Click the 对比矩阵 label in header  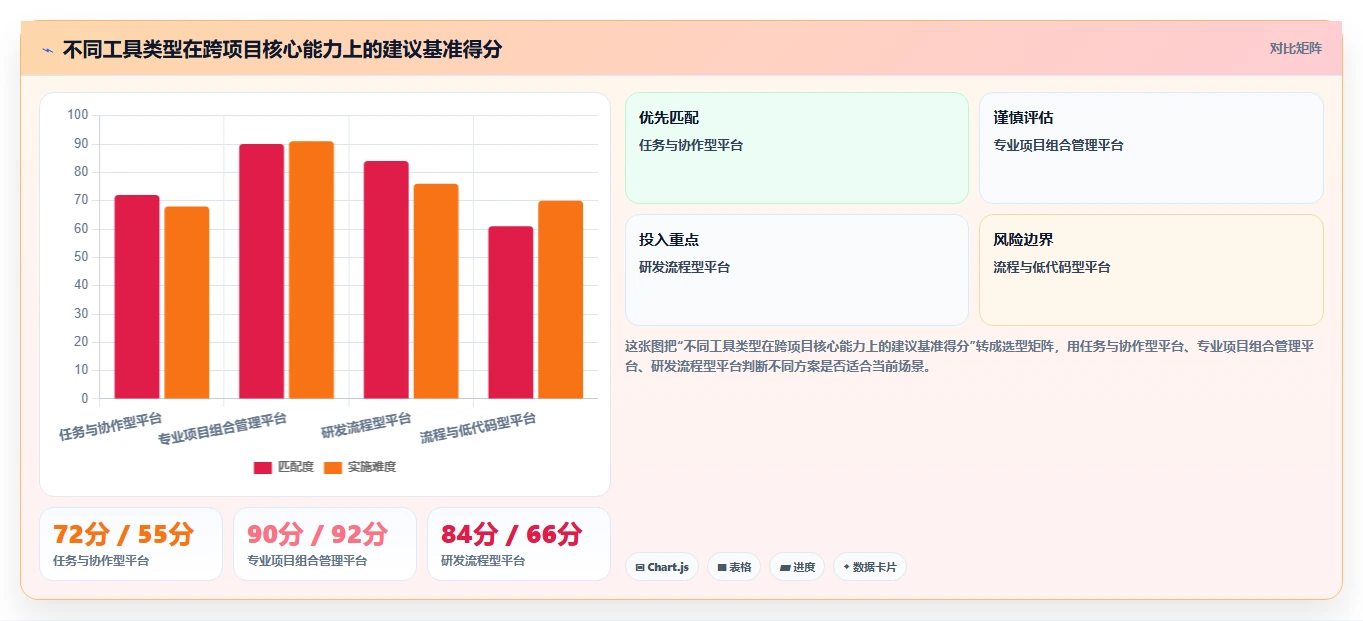click(x=1296, y=49)
